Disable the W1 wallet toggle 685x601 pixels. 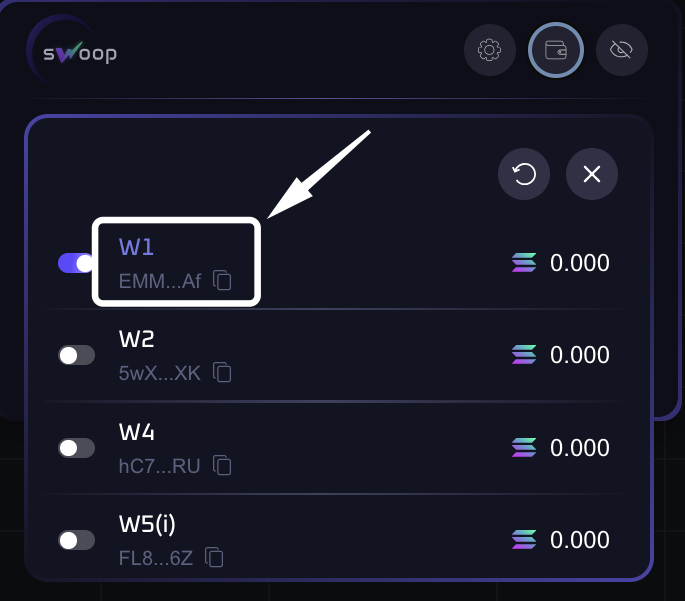pos(76,263)
